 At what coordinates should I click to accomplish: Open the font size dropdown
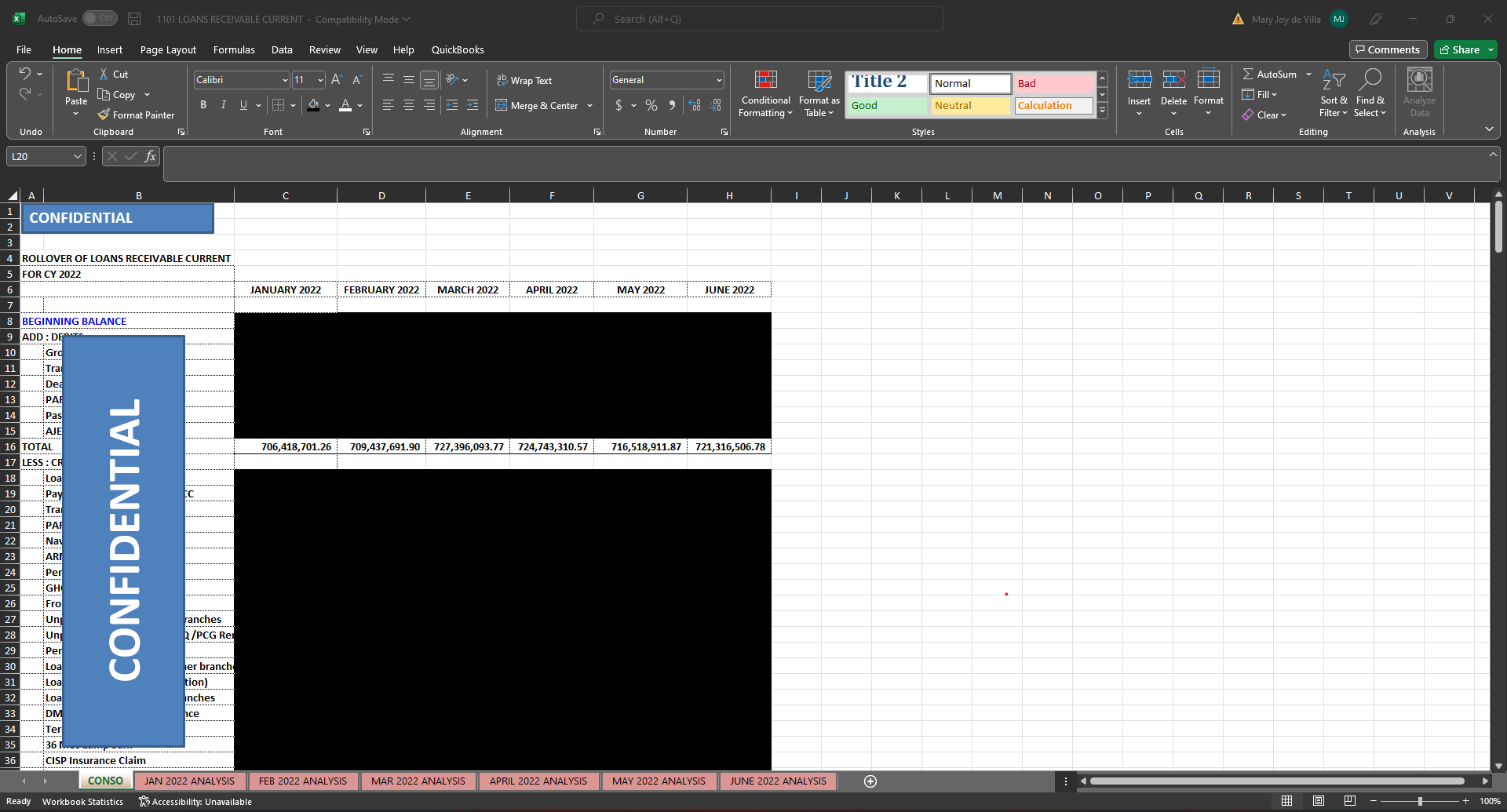pos(320,80)
